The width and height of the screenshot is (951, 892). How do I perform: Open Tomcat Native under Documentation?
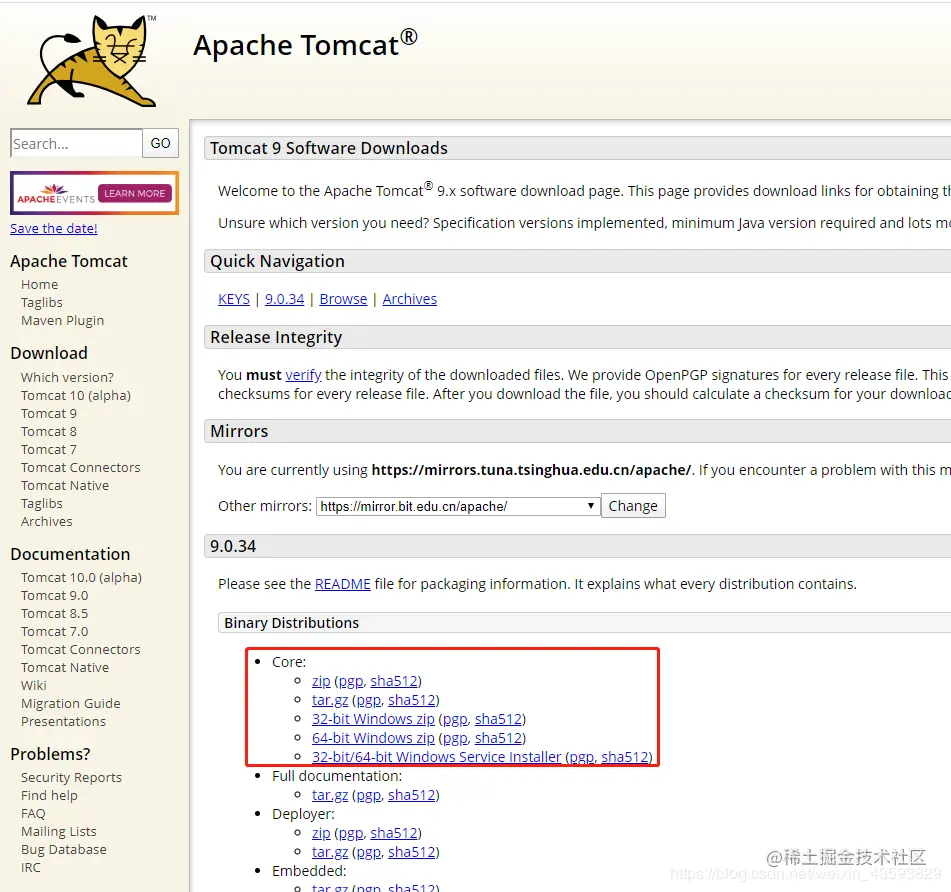click(65, 668)
